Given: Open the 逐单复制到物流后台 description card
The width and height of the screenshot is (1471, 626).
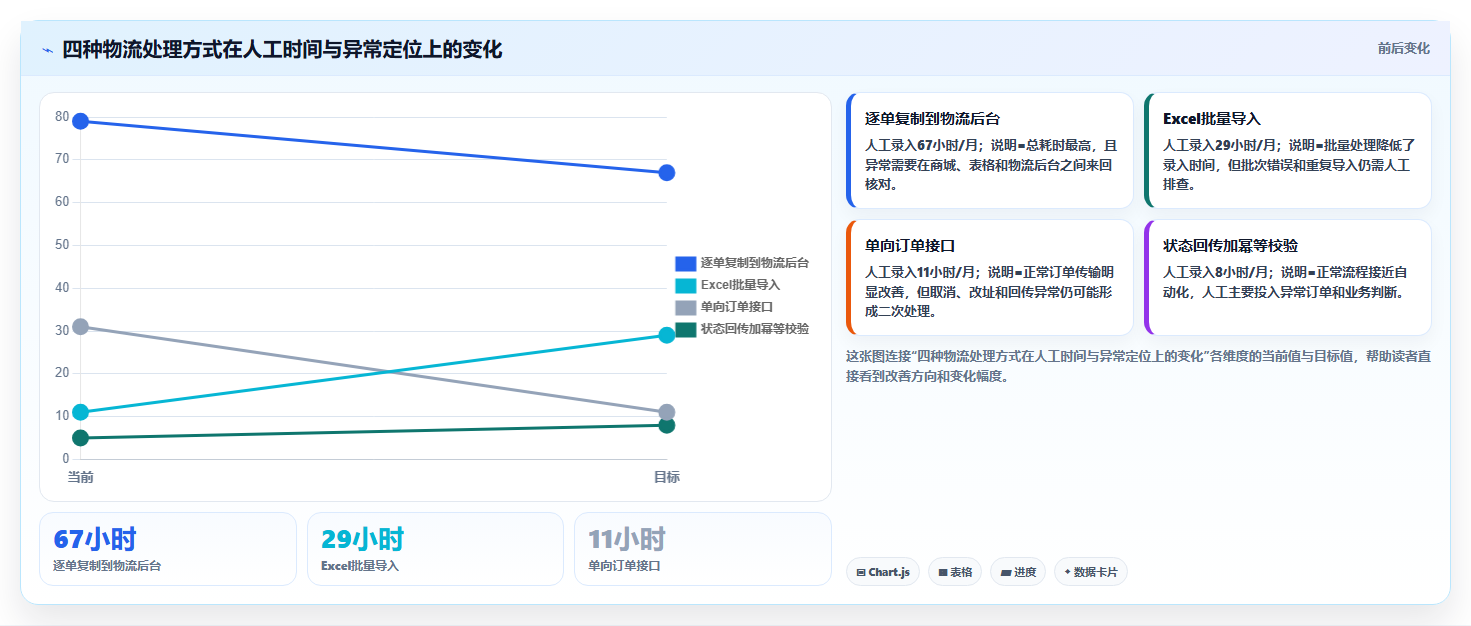Looking at the screenshot, I should [989, 151].
